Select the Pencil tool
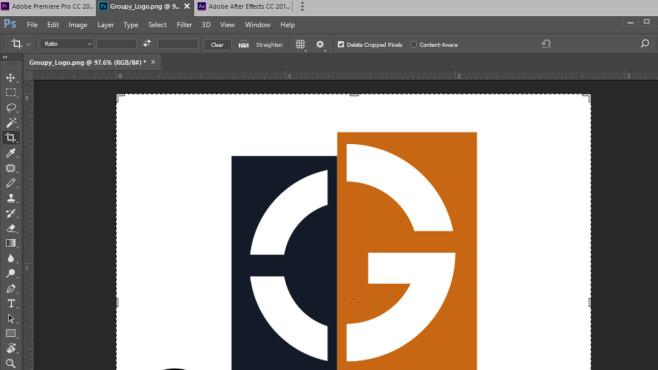Image resolution: width=658 pixels, height=370 pixels. tap(10, 183)
